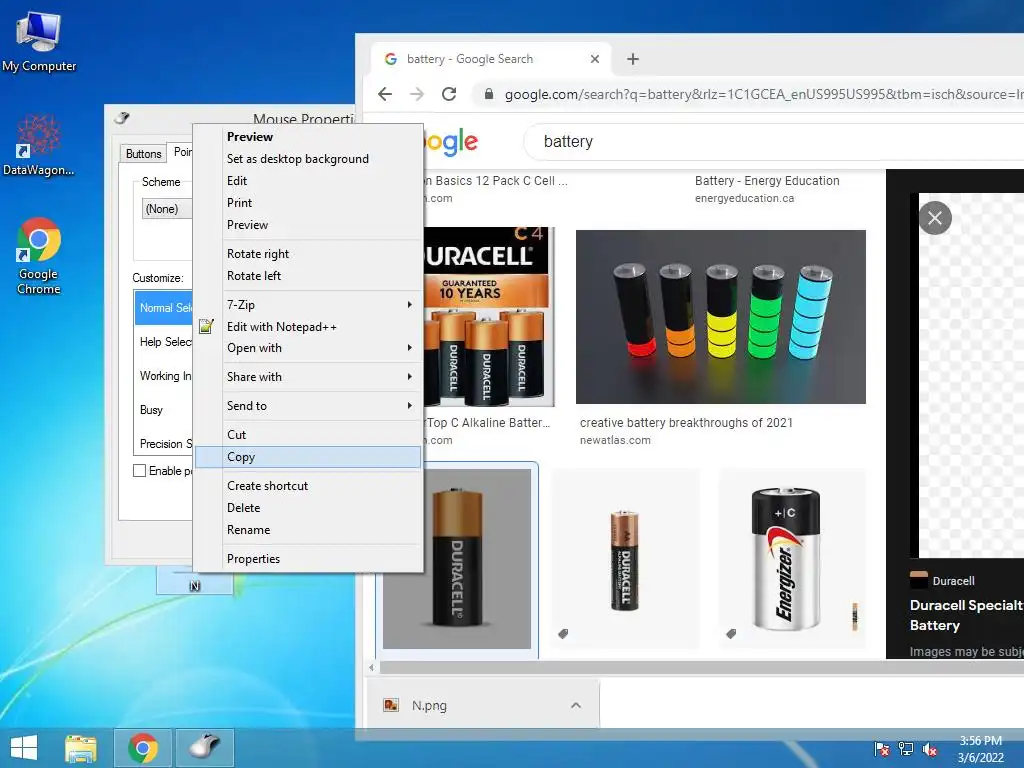1024x768 pixels.
Task: Switch to Chrome via taskbar icon
Action: coord(143,748)
